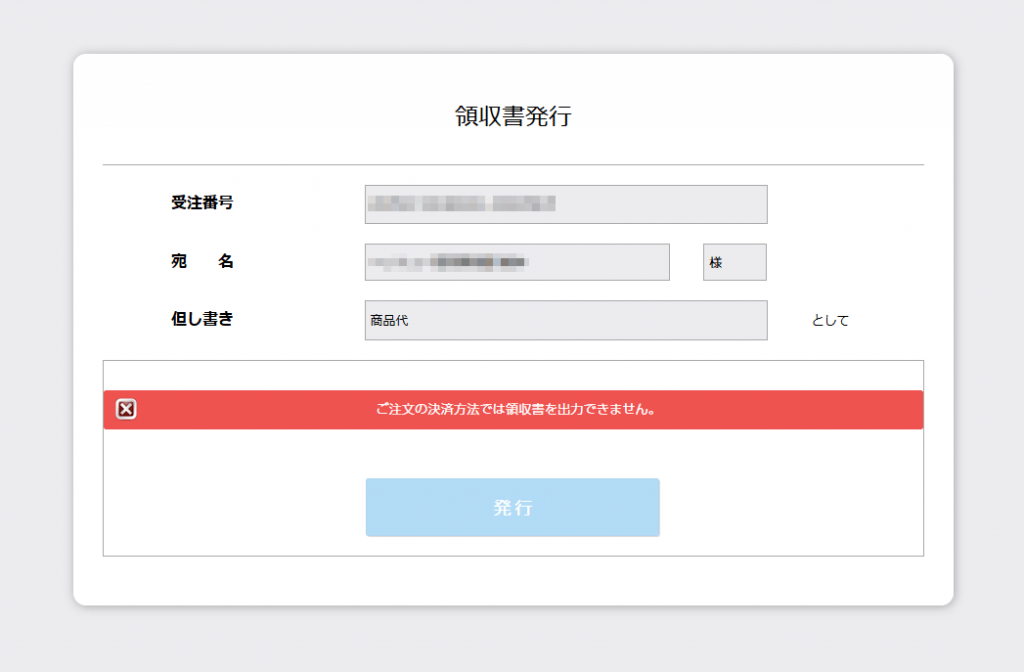Click the 宛名 field label
Viewport: 1024px width, 672px height.
(x=200, y=260)
